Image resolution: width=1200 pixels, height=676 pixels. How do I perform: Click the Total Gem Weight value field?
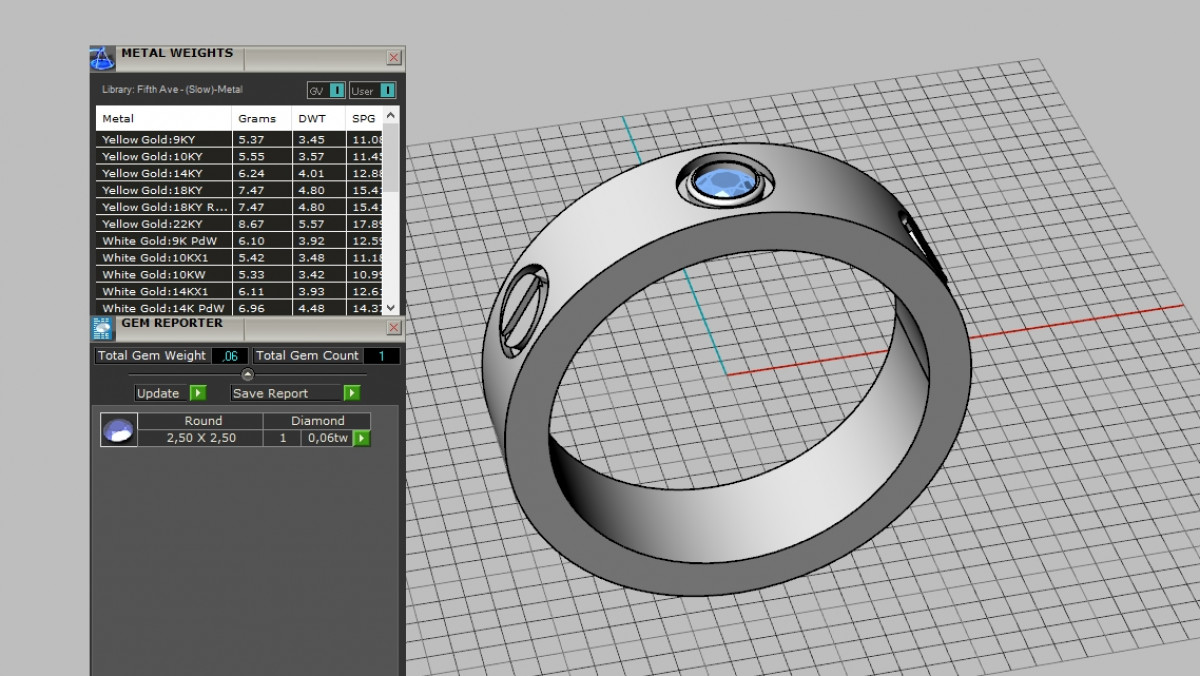click(x=230, y=356)
